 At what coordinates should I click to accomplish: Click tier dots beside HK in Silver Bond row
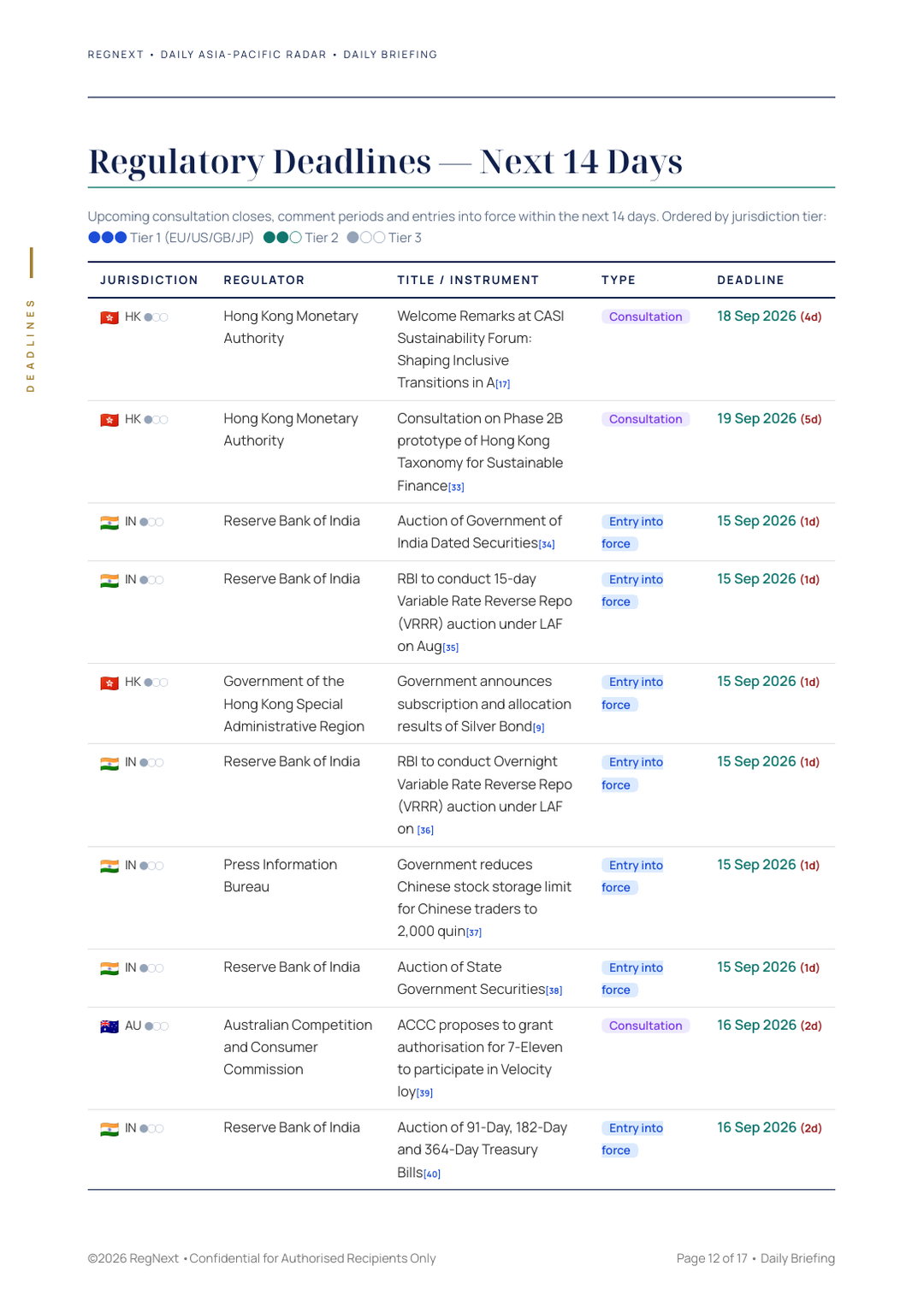point(156,683)
